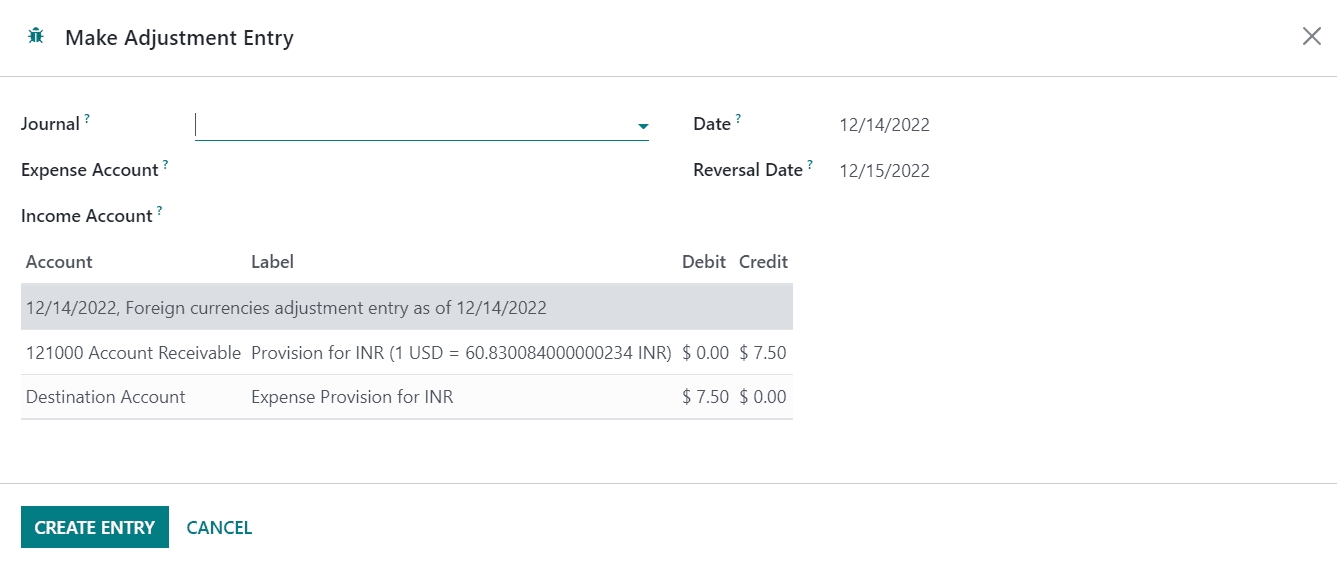Click the Reversal Date help question mark
Viewport: 1337px width, 566px height.
[x=810, y=164]
